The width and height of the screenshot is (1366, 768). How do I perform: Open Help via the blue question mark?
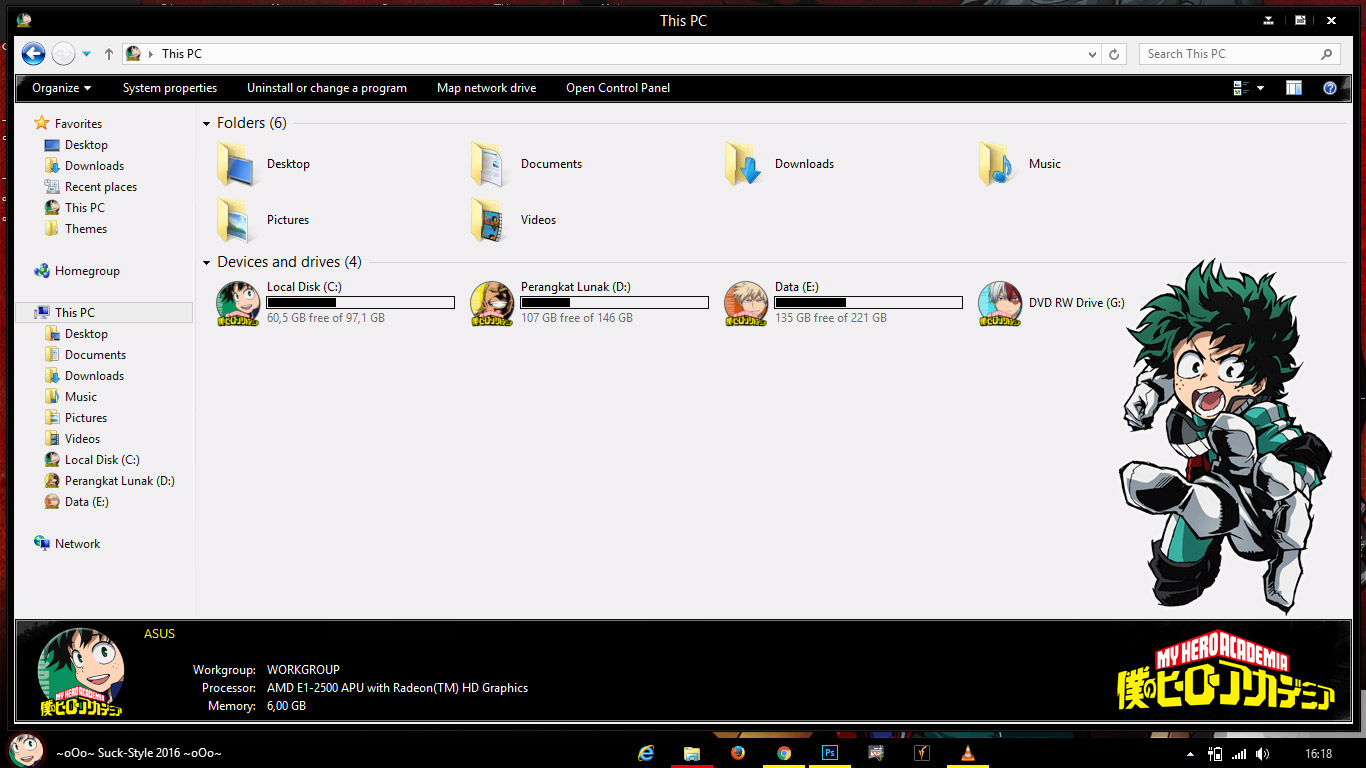[1330, 88]
